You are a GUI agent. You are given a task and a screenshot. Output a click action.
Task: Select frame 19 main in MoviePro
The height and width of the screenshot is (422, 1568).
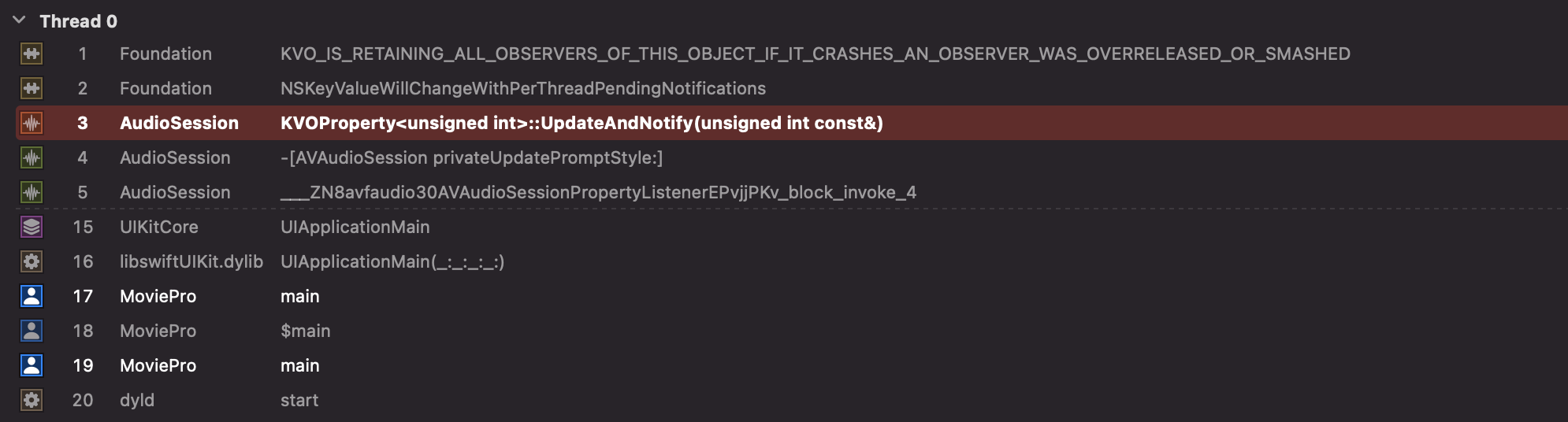point(299,365)
